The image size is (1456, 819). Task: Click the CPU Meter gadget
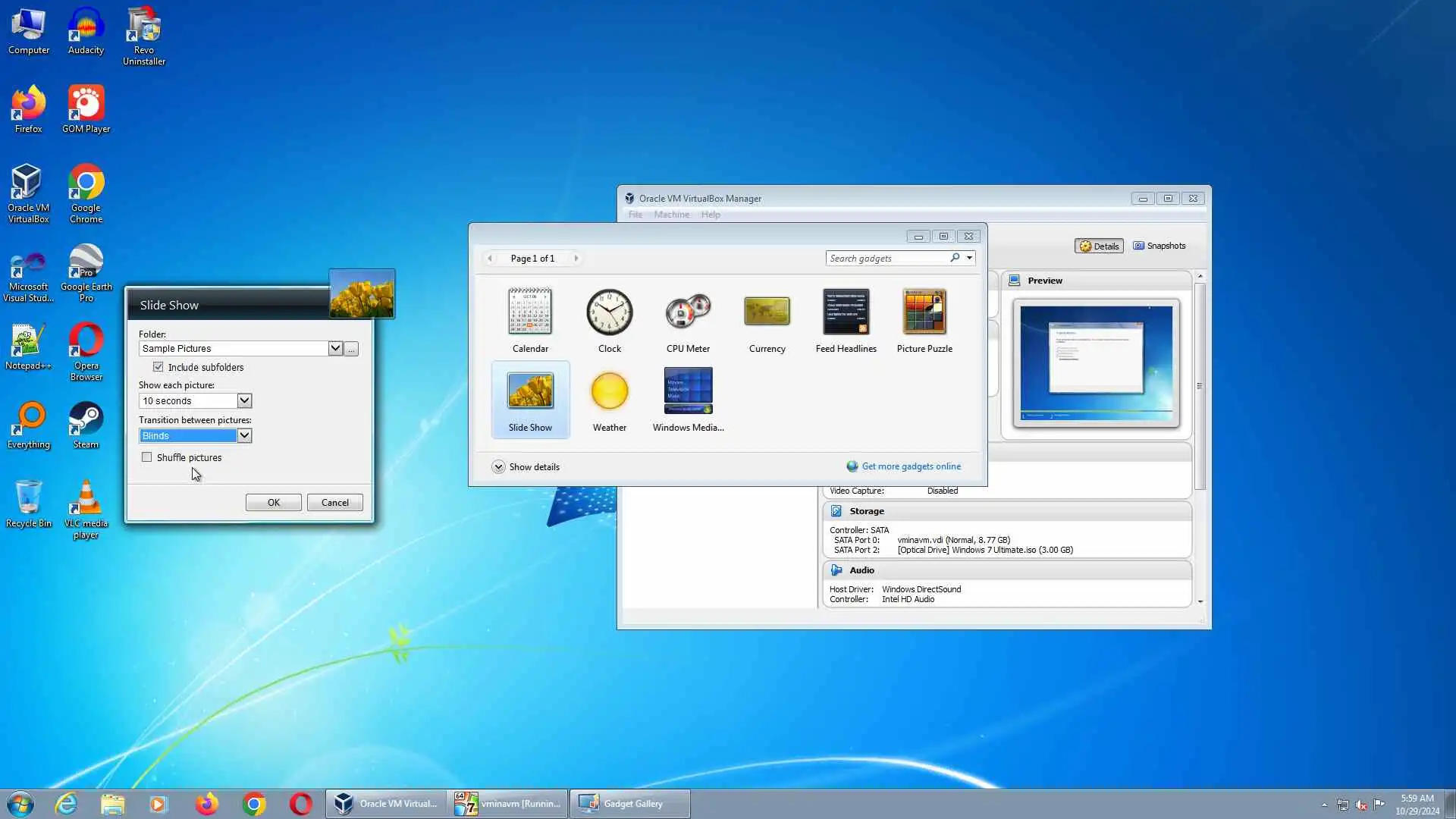(x=688, y=312)
